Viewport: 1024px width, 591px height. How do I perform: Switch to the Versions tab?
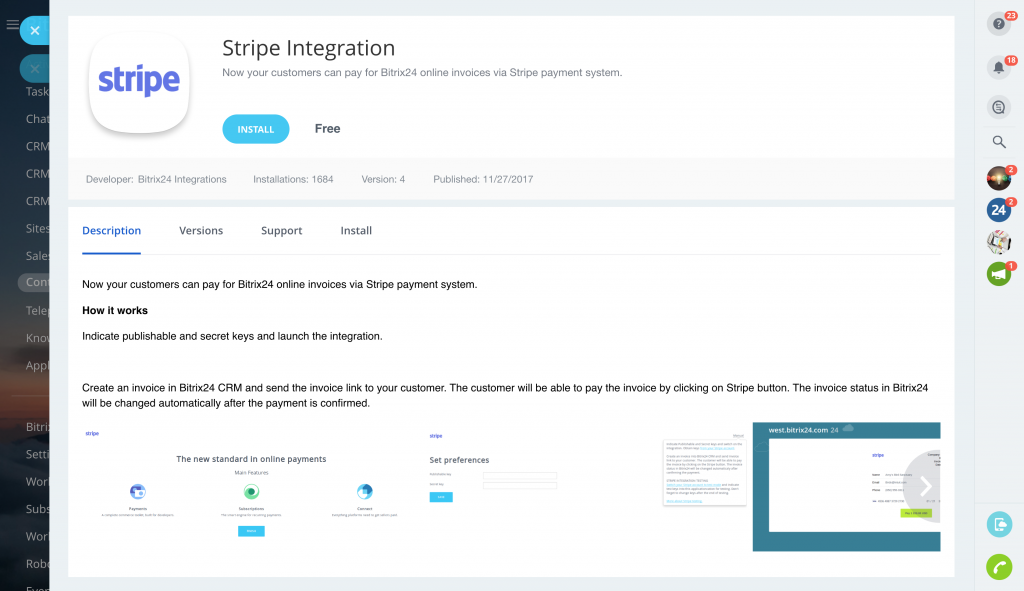pos(201,231)
